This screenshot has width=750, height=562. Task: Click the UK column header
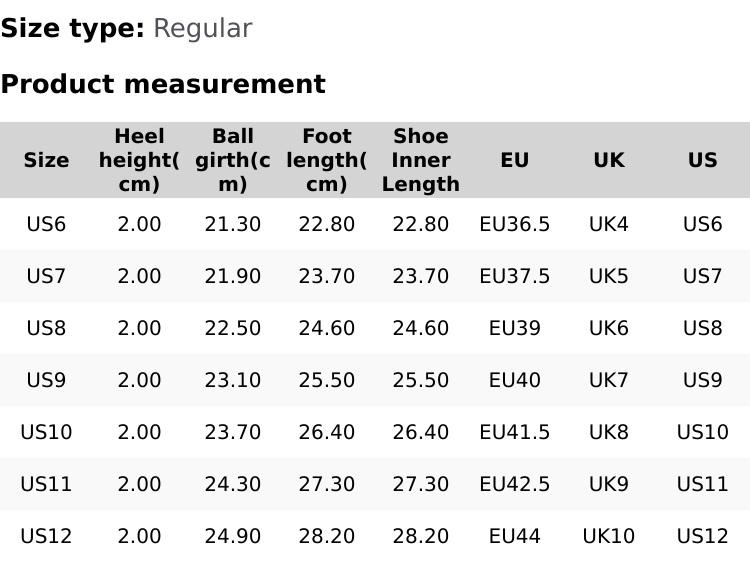click(x=608, y=160)
